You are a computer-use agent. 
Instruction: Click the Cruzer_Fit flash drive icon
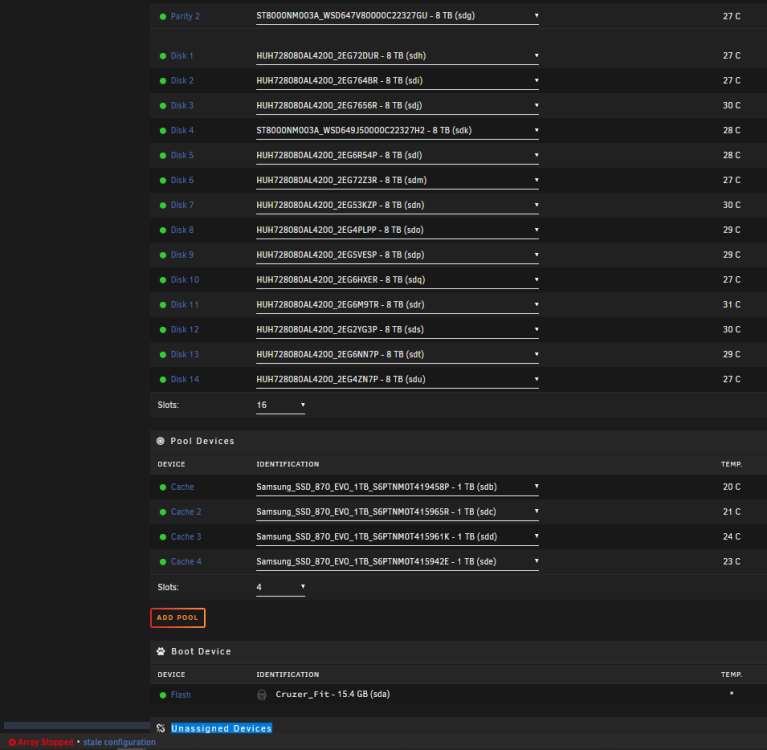point(262,695)
